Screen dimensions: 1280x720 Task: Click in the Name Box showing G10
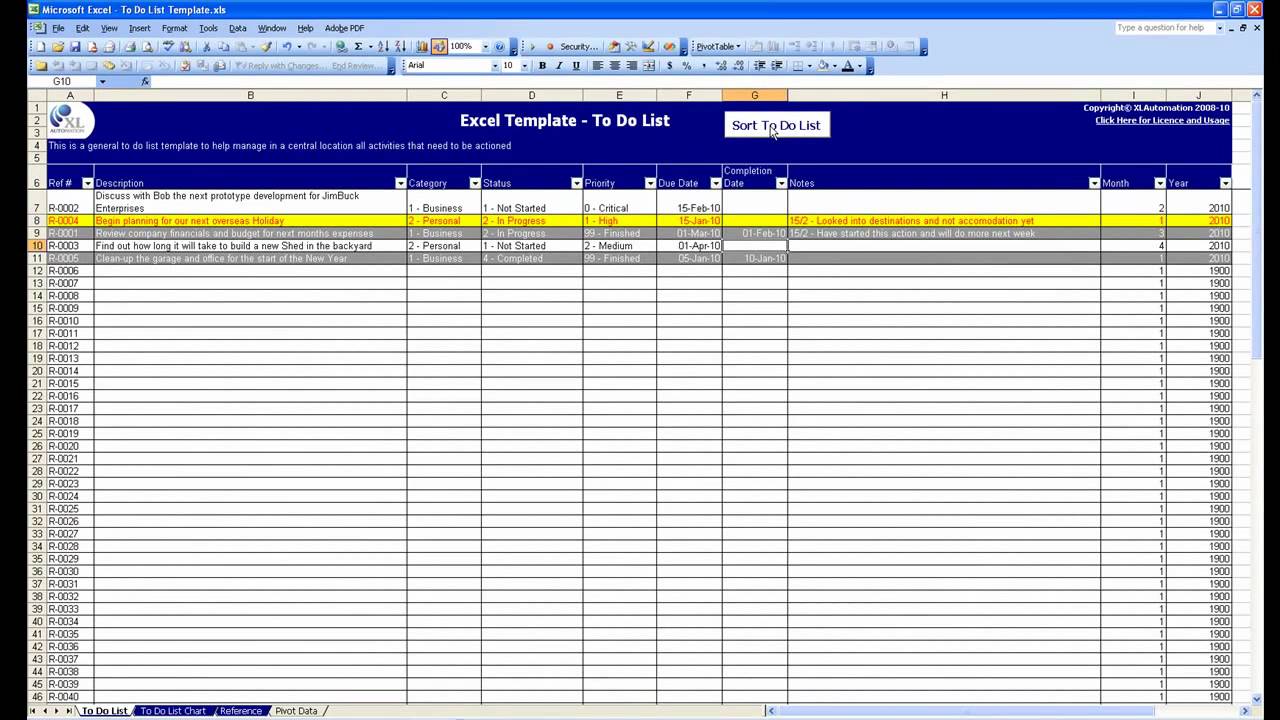[62, 81]
